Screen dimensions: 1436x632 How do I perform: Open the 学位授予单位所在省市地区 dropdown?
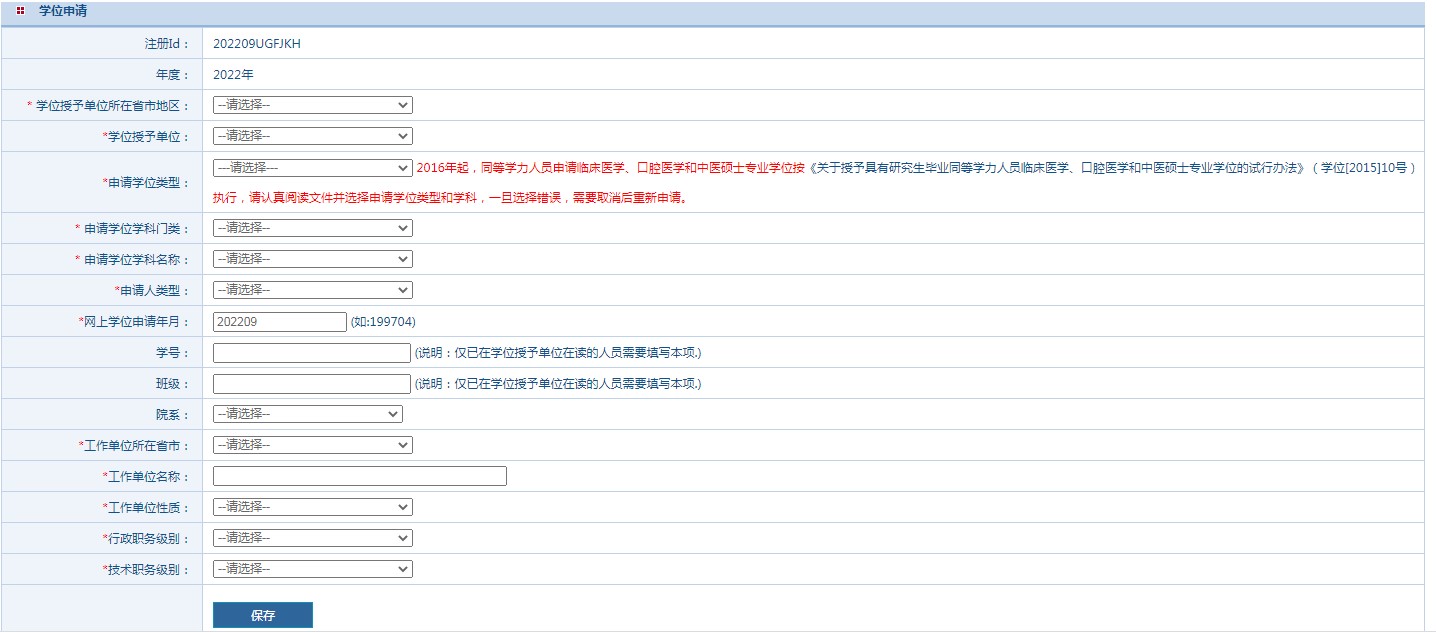point(312,105)
